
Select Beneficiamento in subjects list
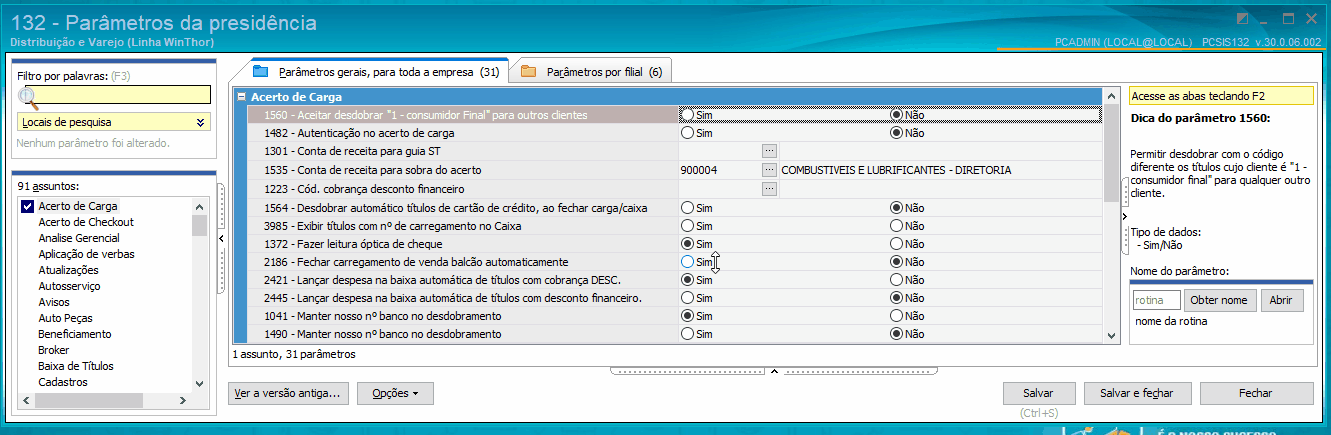[75, 334]
